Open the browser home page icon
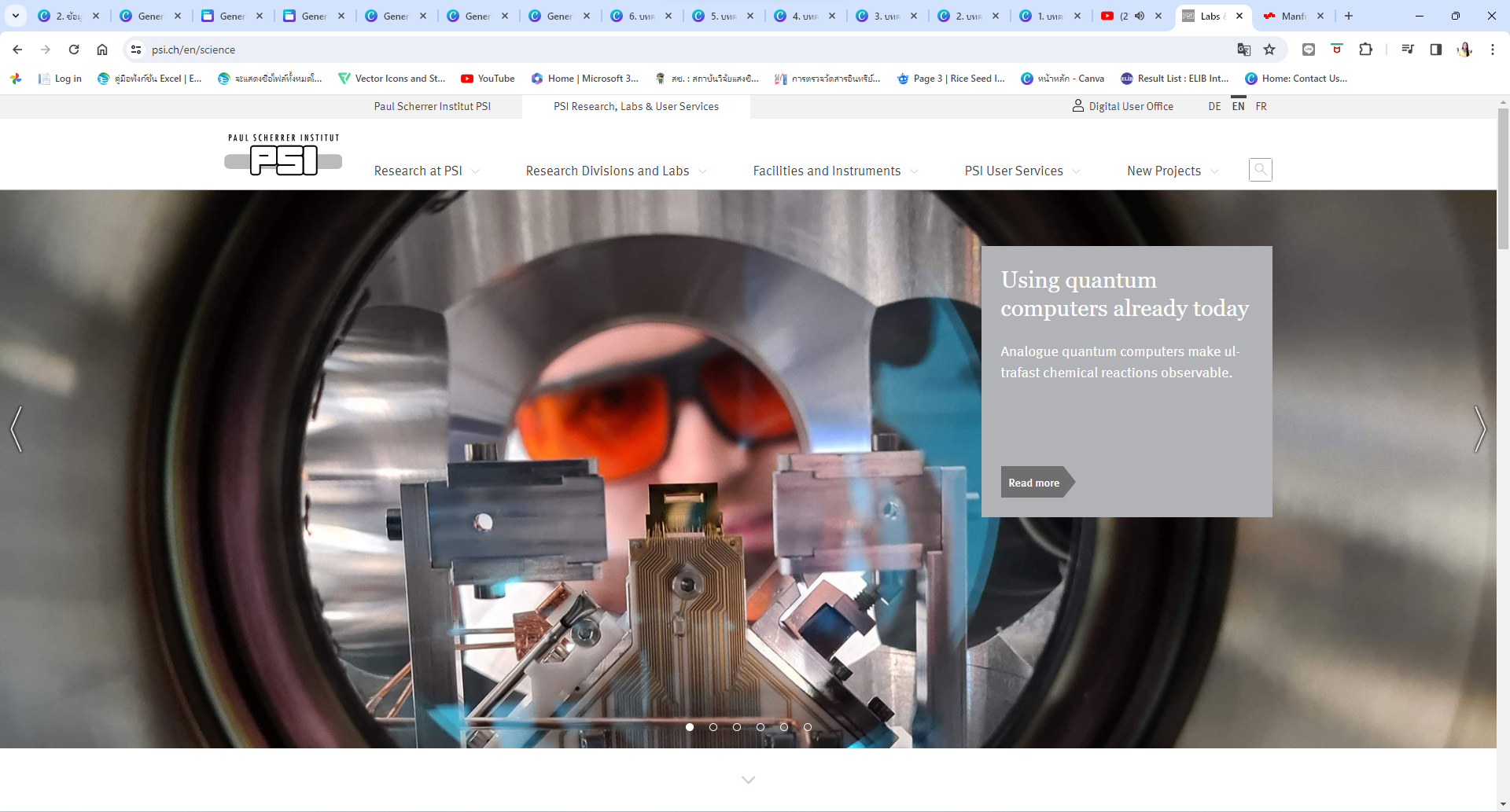Image resolution: width=1510 pixels, height=812 pixels. pyautogui.click(x=102, y=50)
